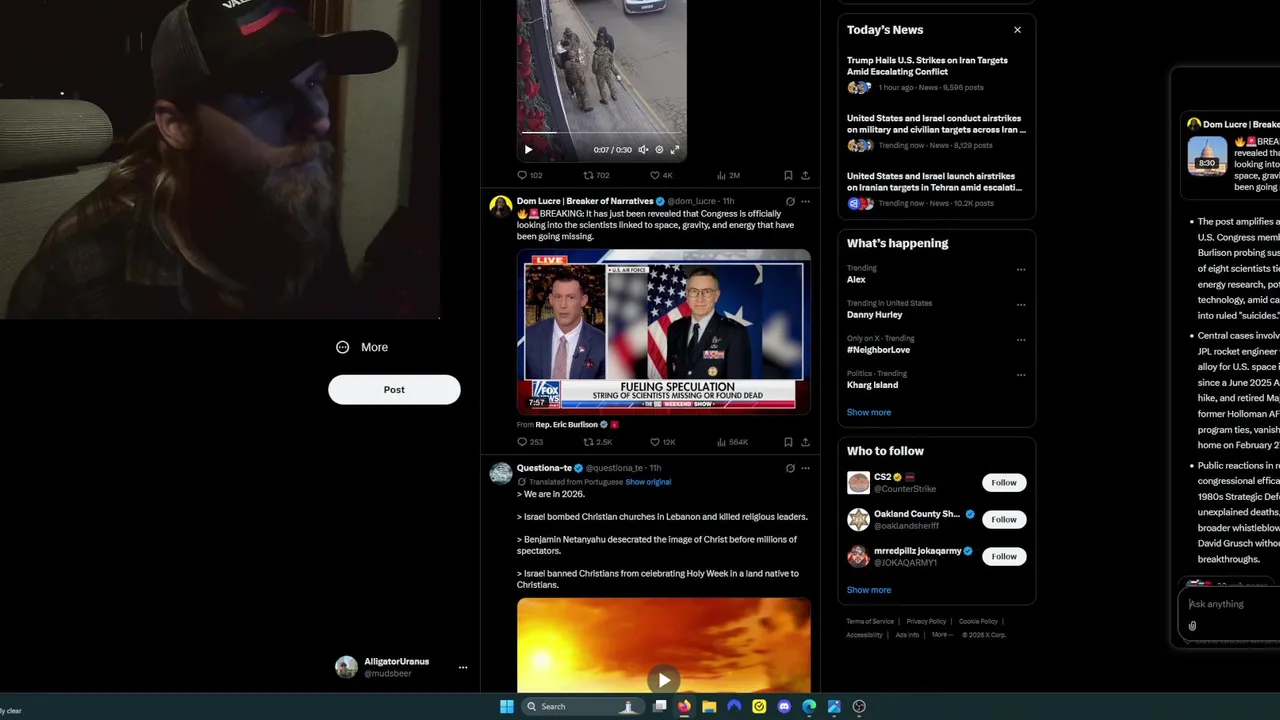This screenshot has width=1280, height=720.
Task: Follow the CS2 account
Action: pos(1004,482)
